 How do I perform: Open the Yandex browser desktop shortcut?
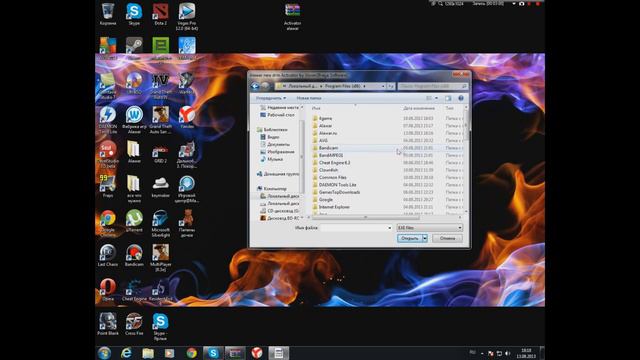(x=187, y=118)
